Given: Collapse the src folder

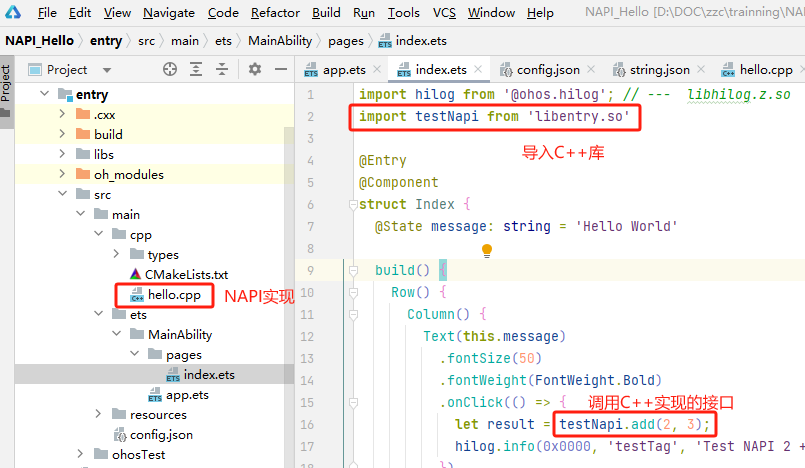Looking at the screenshot, I should tap(63, 193).
